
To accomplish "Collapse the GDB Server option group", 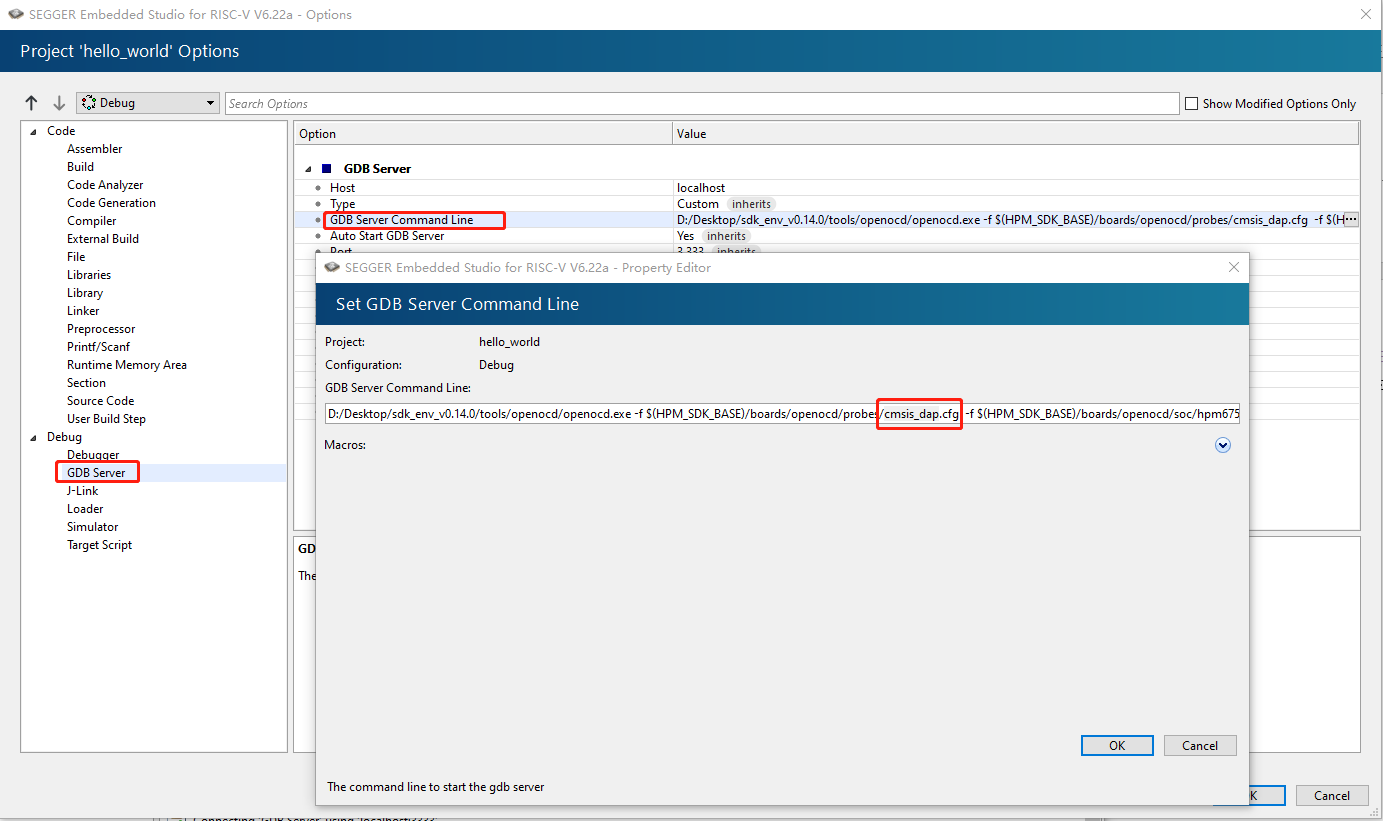I will pos(309,169).
